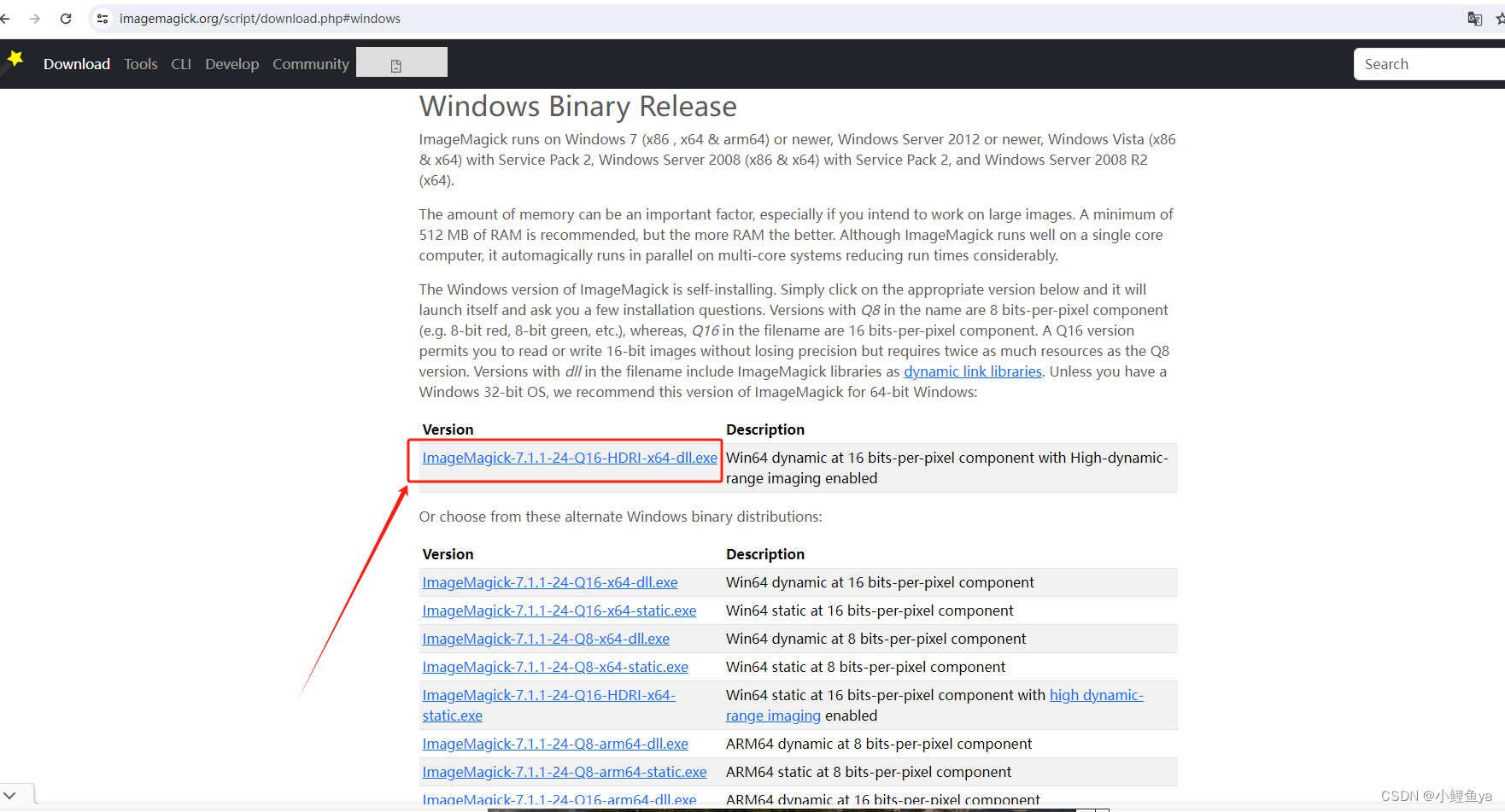Screen dimensions: 1505x812
Task: Click the translate page icon
Action: pyautogui.click(x=1474, y=19)
